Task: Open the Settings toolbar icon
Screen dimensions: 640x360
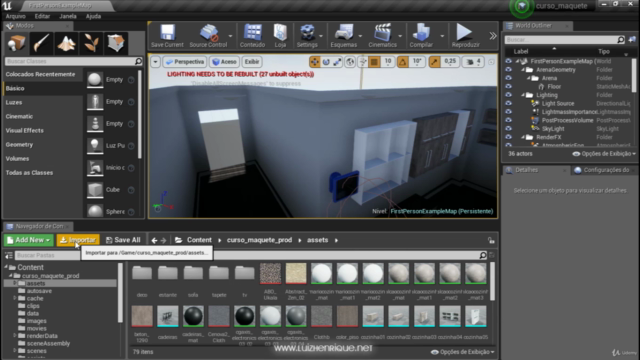Action: pos(307,36)
